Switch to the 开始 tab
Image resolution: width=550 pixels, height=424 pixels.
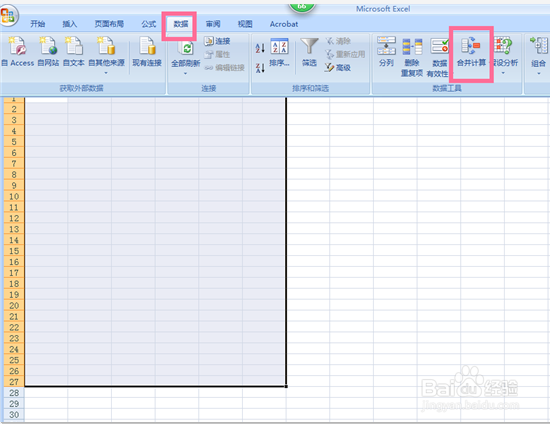click(x=37, y=24)
